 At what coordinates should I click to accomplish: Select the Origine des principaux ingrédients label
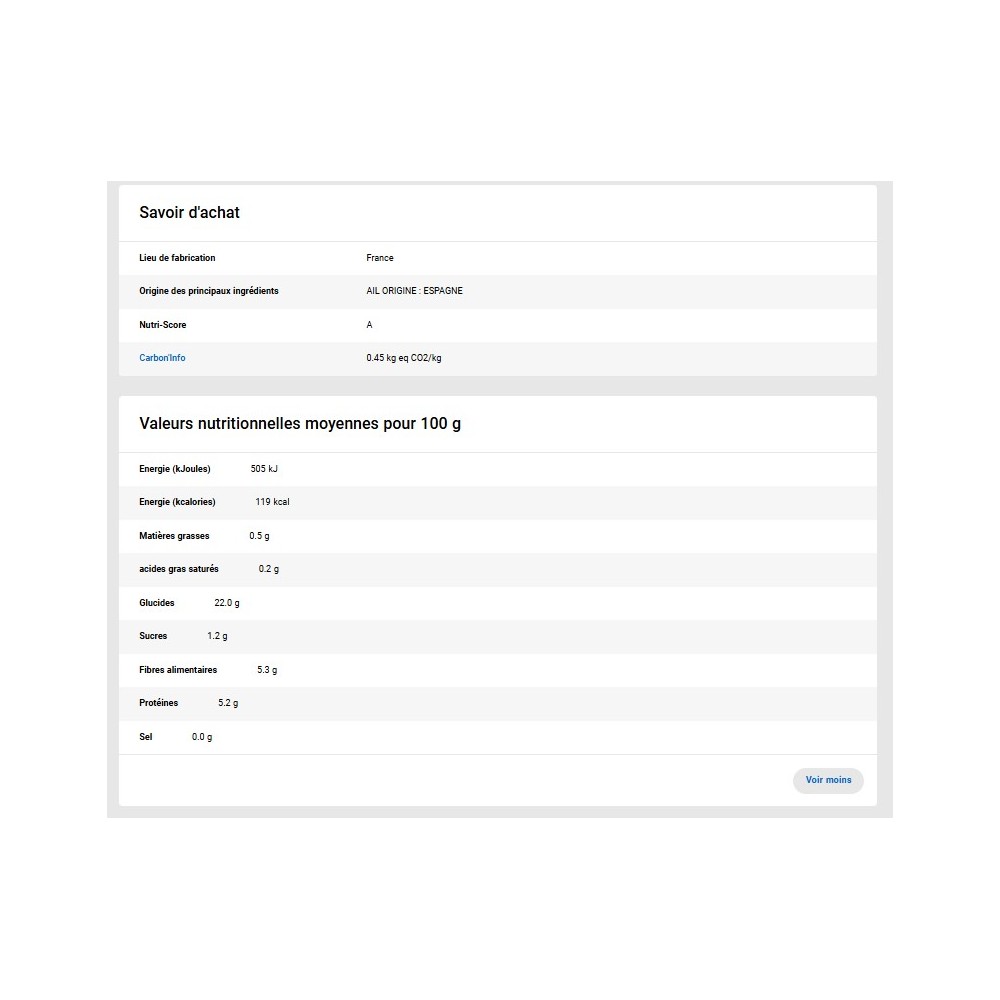[x=209, y=291]
